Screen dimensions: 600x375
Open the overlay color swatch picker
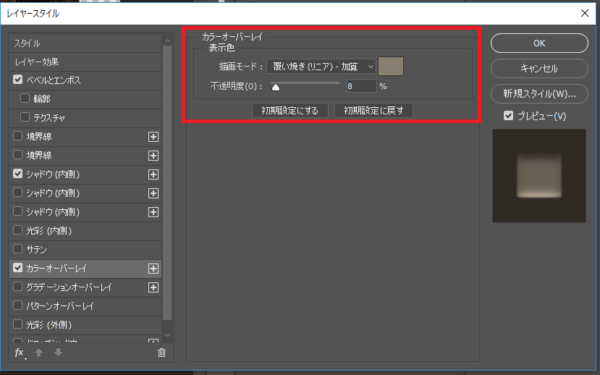click(391, 66)
